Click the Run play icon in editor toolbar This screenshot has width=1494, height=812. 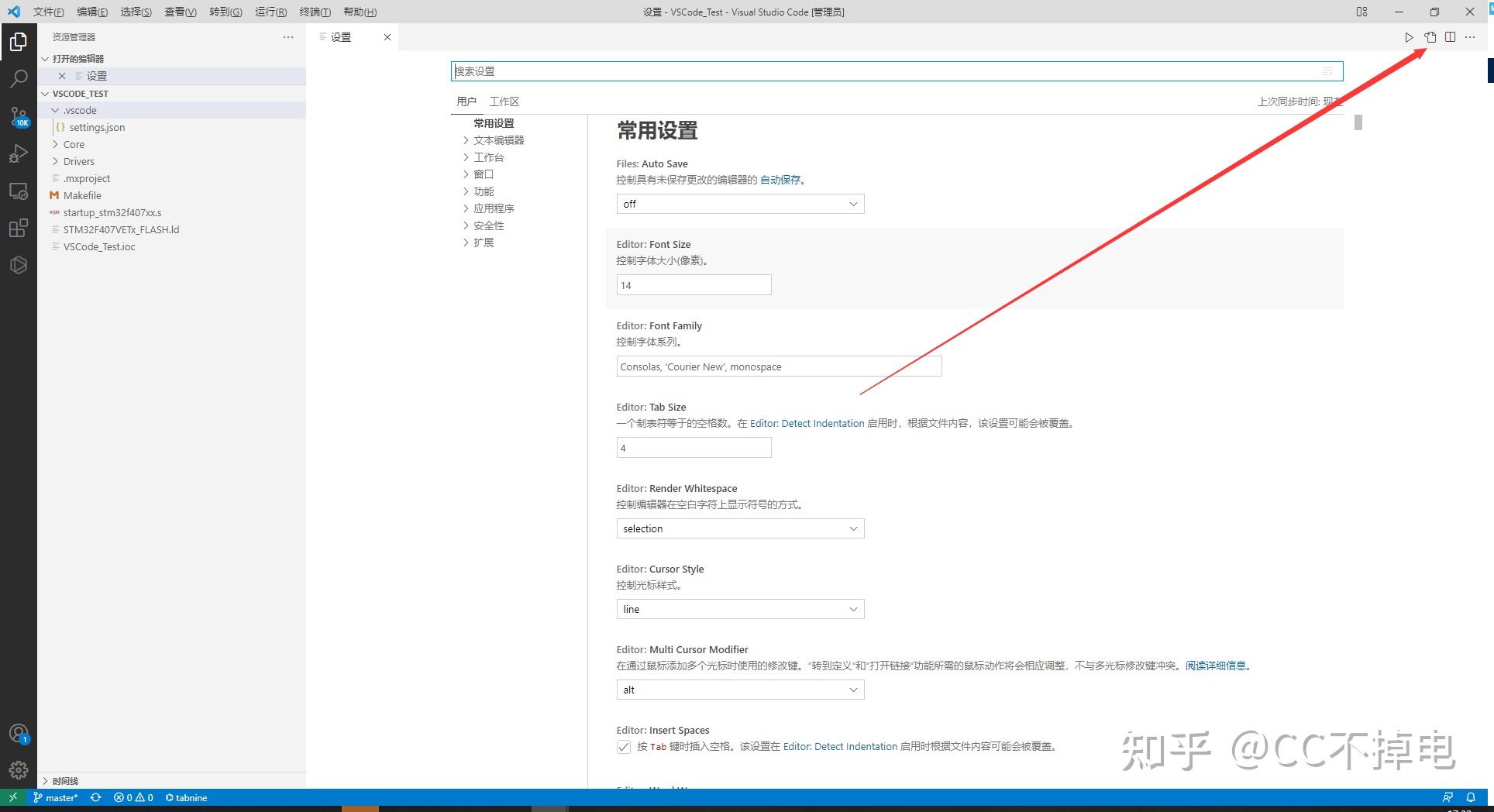tap(1409, 37)
